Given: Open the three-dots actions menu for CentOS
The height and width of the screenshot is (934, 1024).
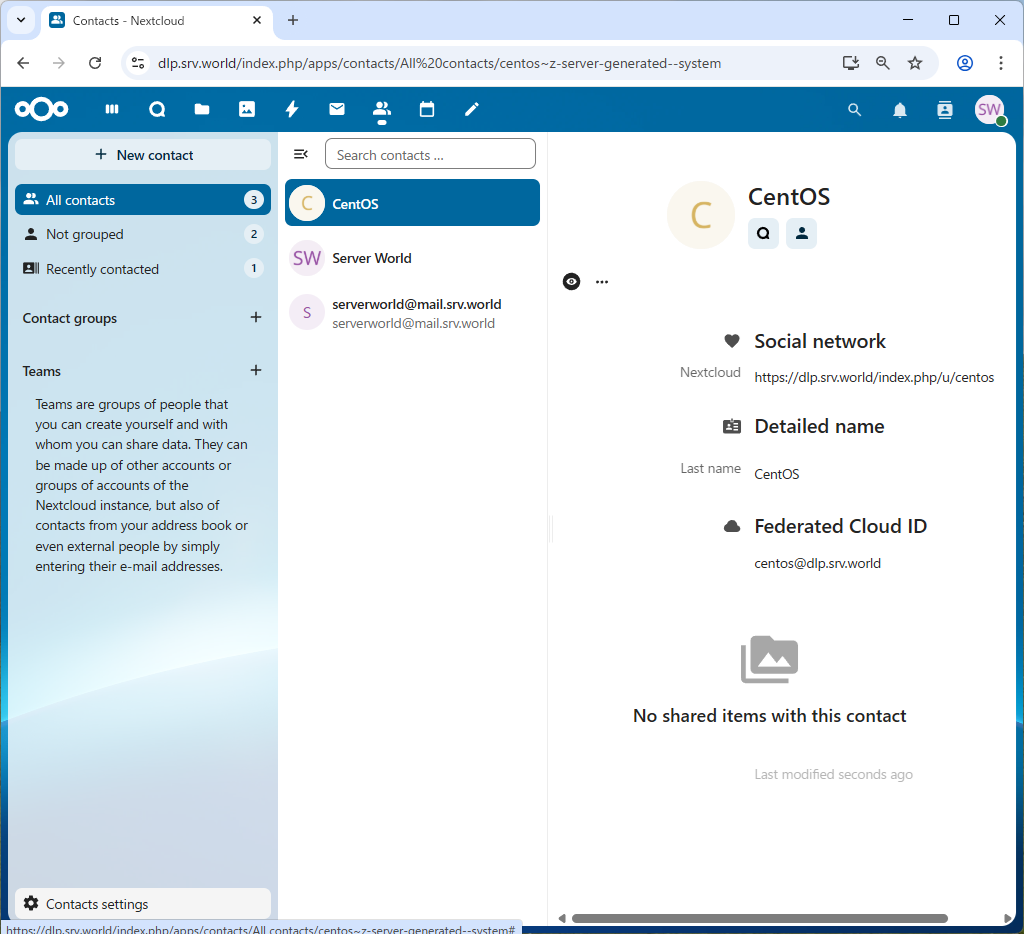Looking at the screenshot, I should pyautogui.click(x=602, y=282).
